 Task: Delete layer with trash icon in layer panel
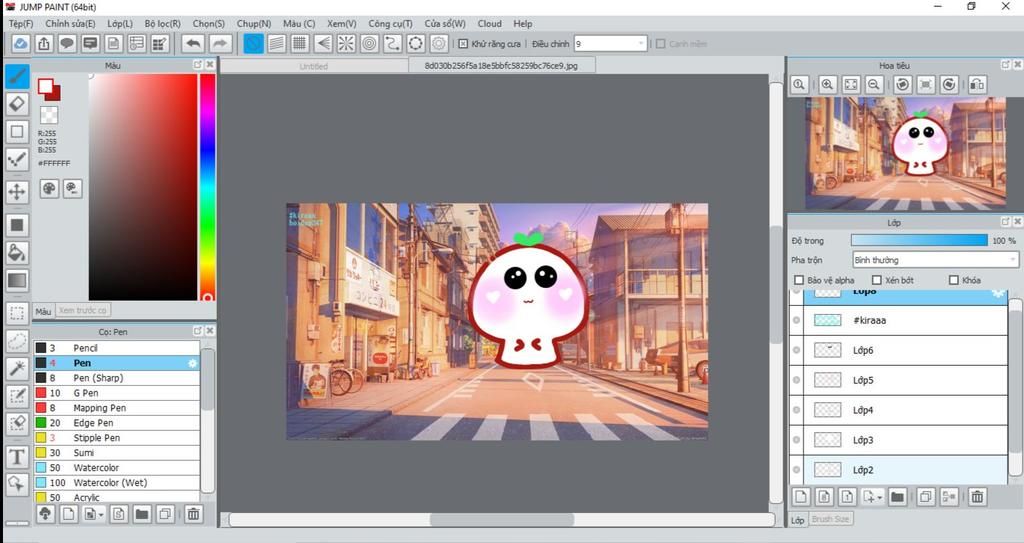click(977, 497)
